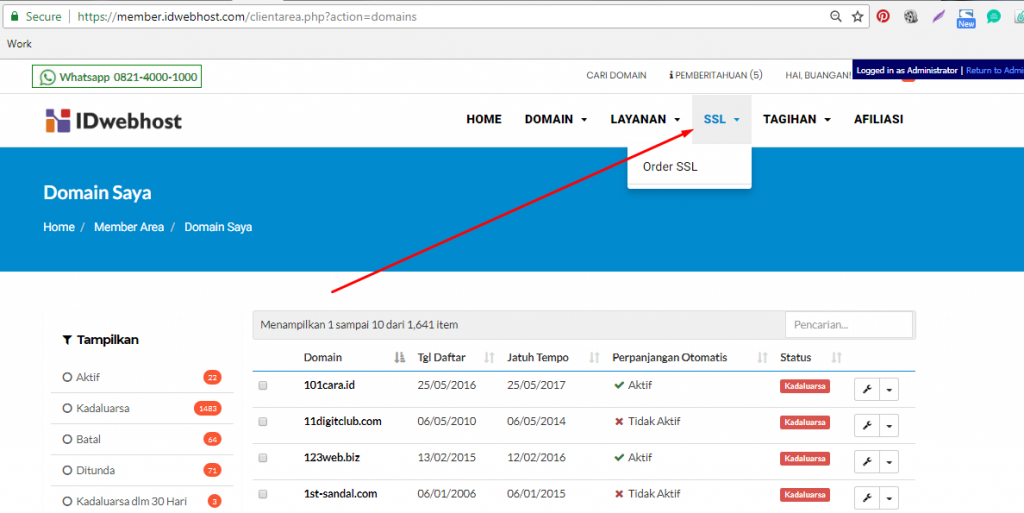
Task: Sort by Domain column icon
Action: pyautogui.click(x=400, y=358)
